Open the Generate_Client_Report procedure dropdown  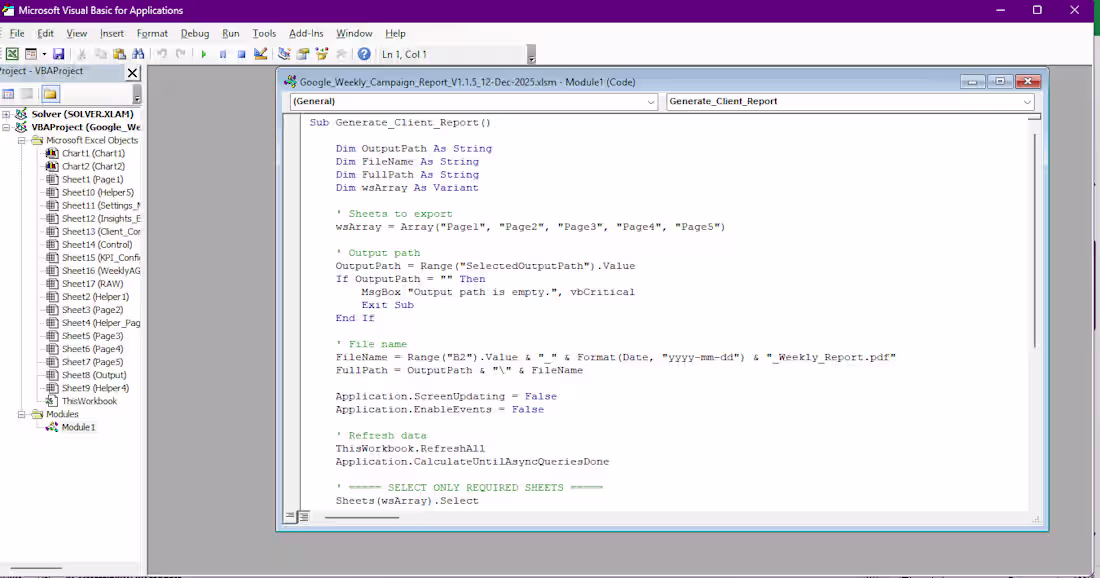click(x=1027, y=102)
